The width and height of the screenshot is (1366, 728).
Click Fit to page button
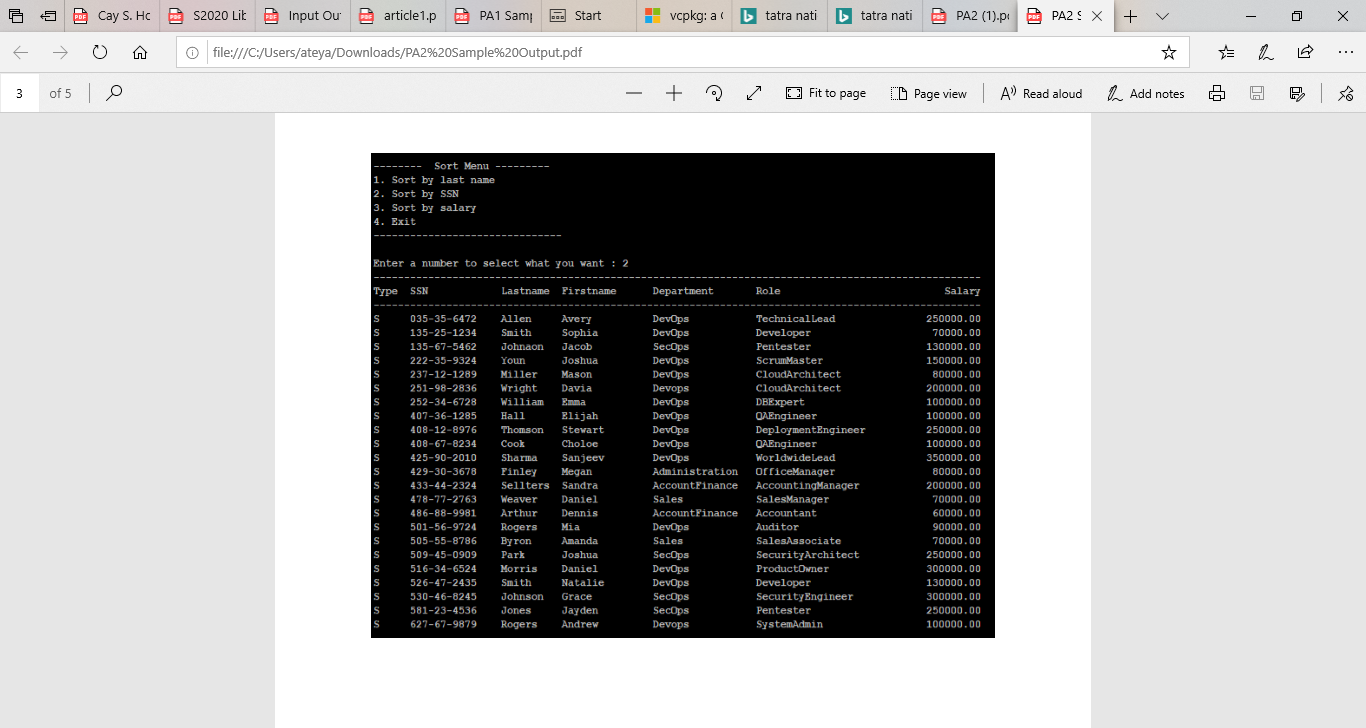tap(825, 93)
